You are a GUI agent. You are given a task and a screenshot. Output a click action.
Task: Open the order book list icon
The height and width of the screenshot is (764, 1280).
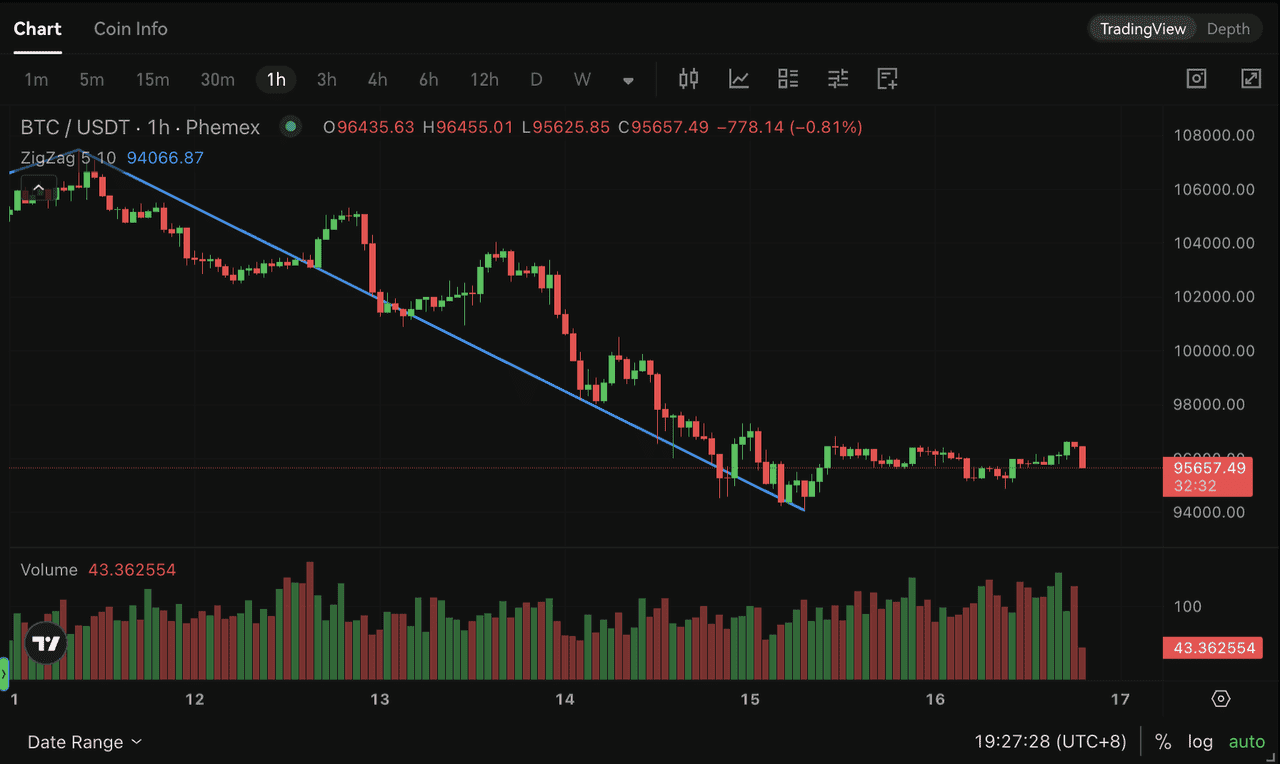pos(788,78)
